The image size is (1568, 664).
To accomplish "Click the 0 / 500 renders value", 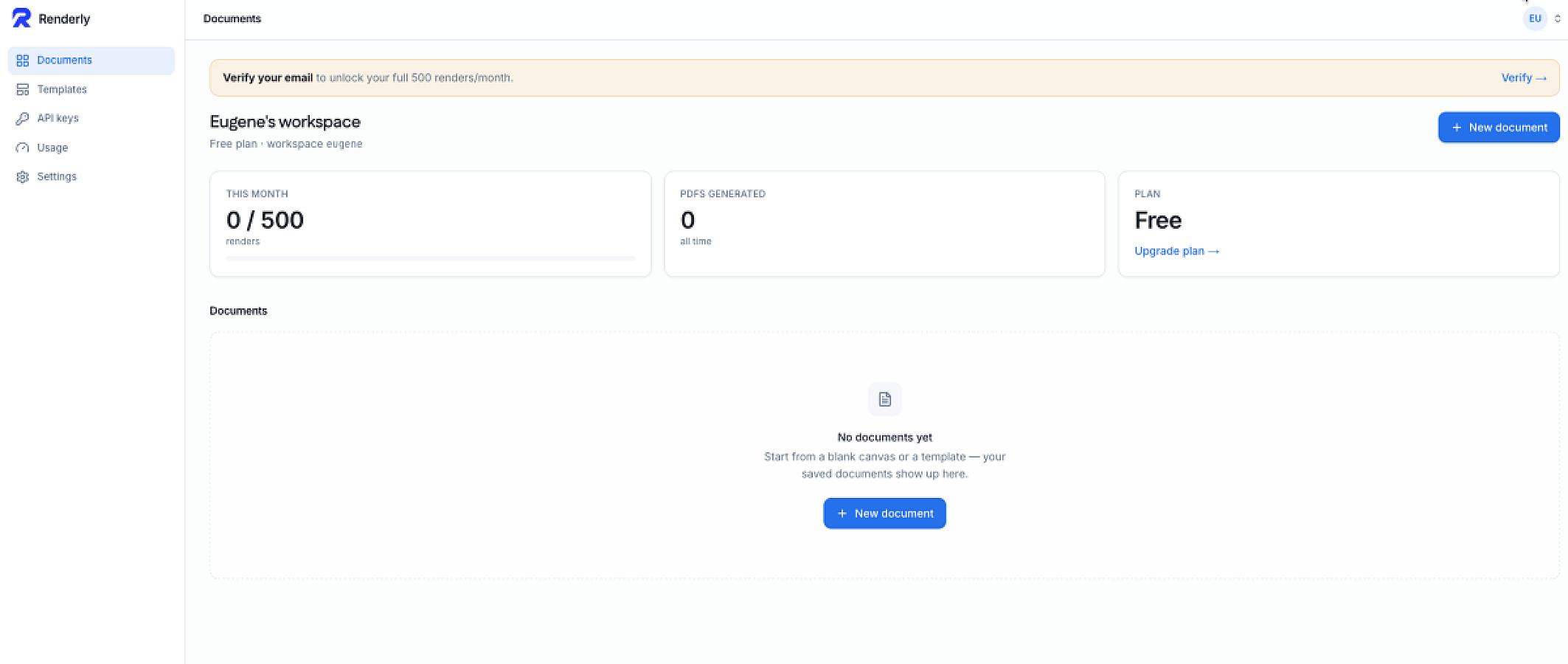I will [x=265, y=220].
